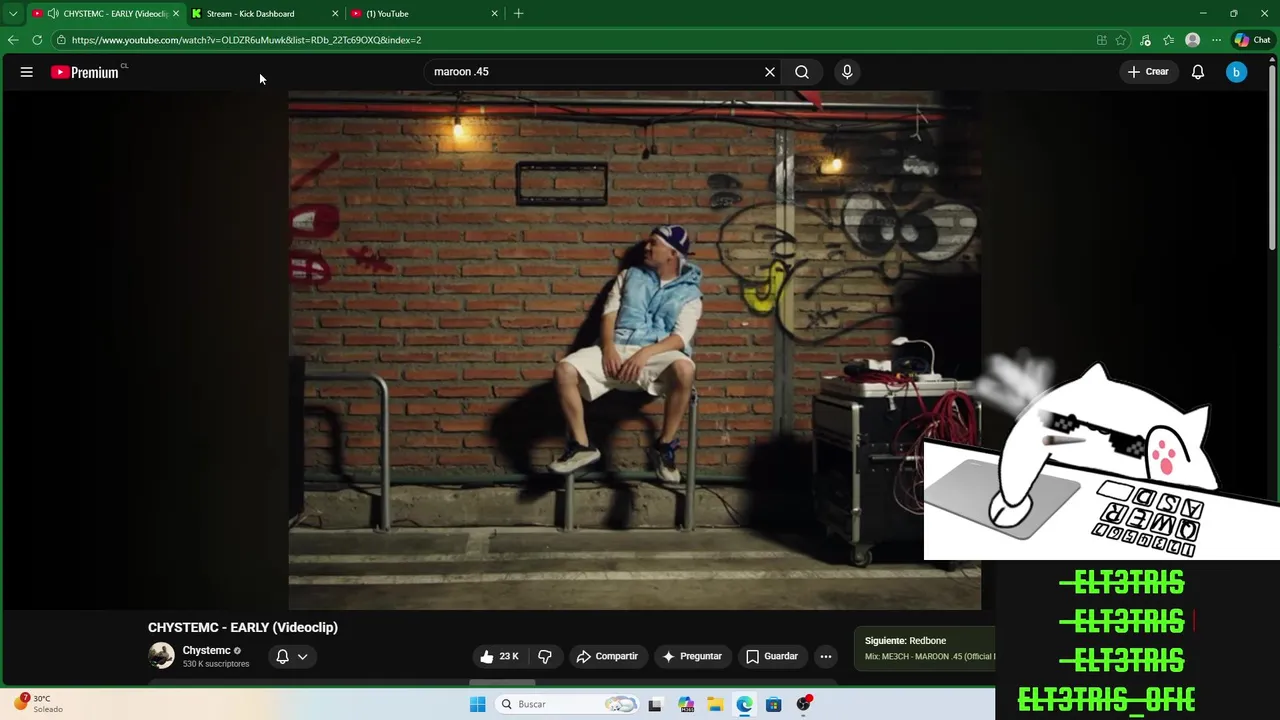
Task: View site information lock icon
Action: (x=61, y=40)
